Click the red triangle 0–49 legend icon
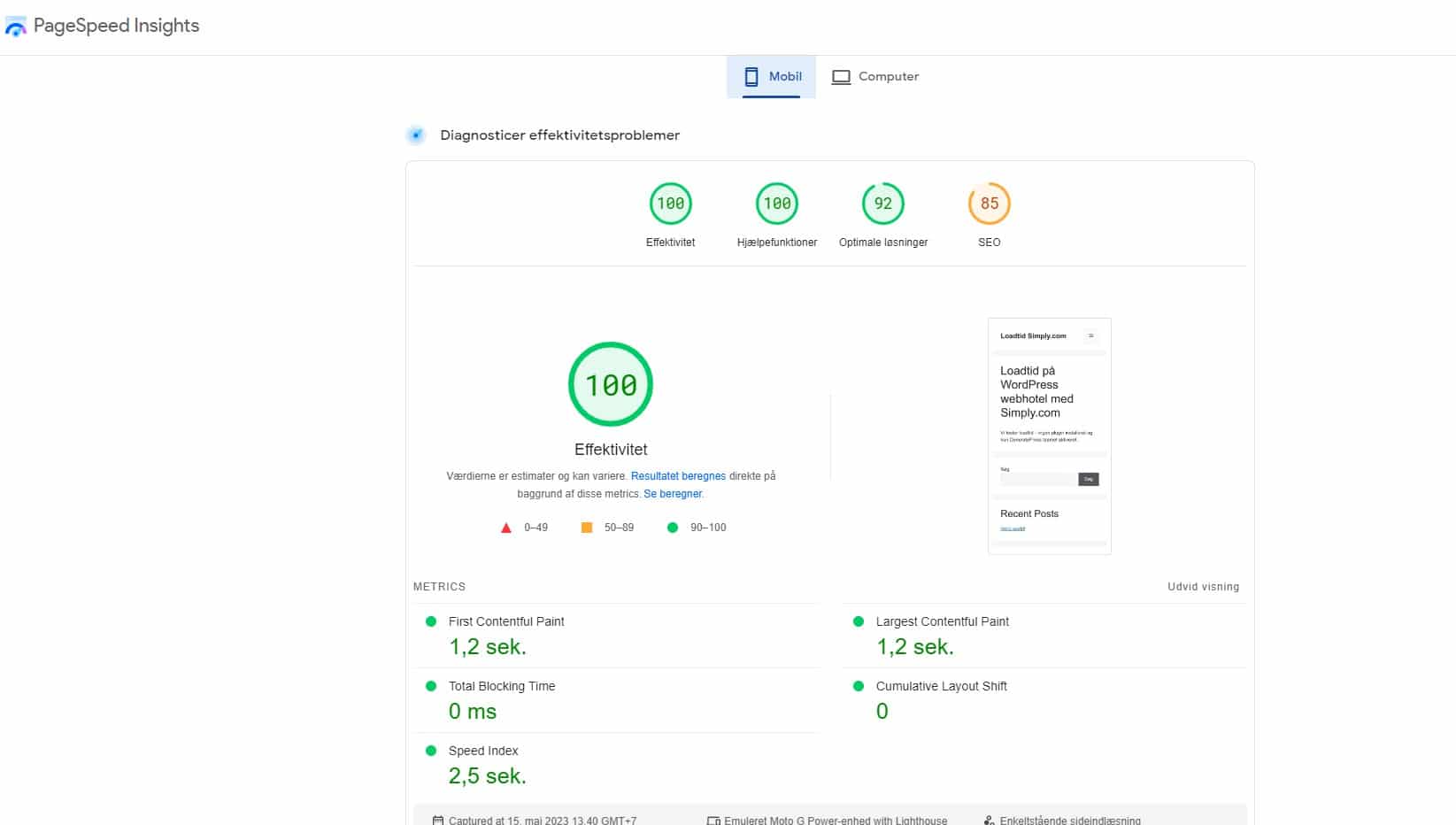The height and width of the screenshot is (825, 1456). coord(506,528)
